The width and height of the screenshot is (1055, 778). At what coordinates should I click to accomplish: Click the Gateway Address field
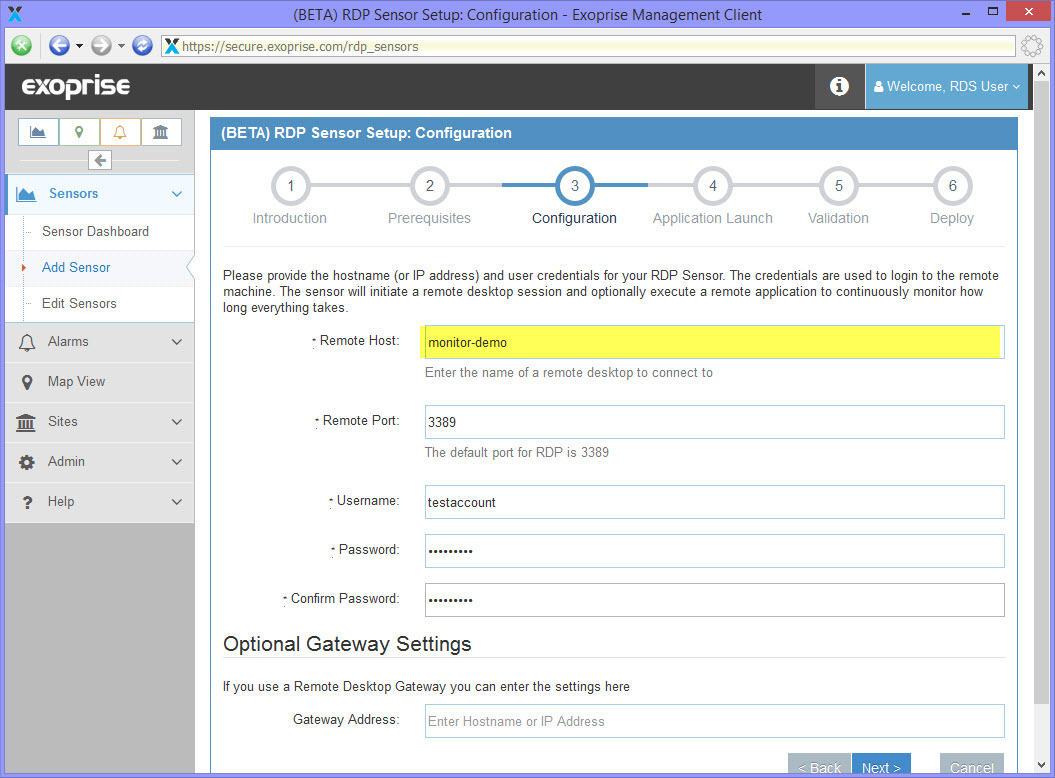click(714, 721)
